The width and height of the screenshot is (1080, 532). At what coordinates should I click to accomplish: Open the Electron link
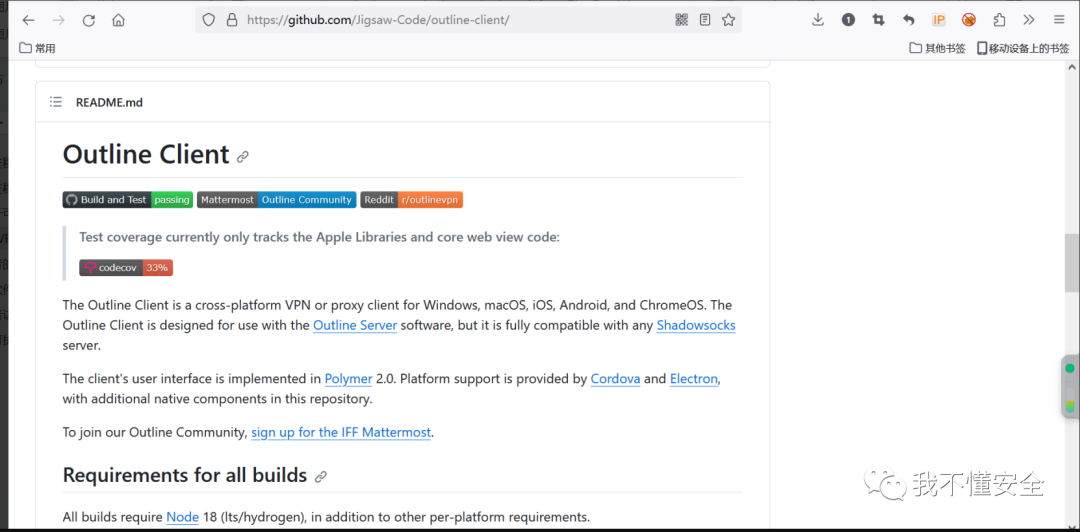(x=694, y=379)
